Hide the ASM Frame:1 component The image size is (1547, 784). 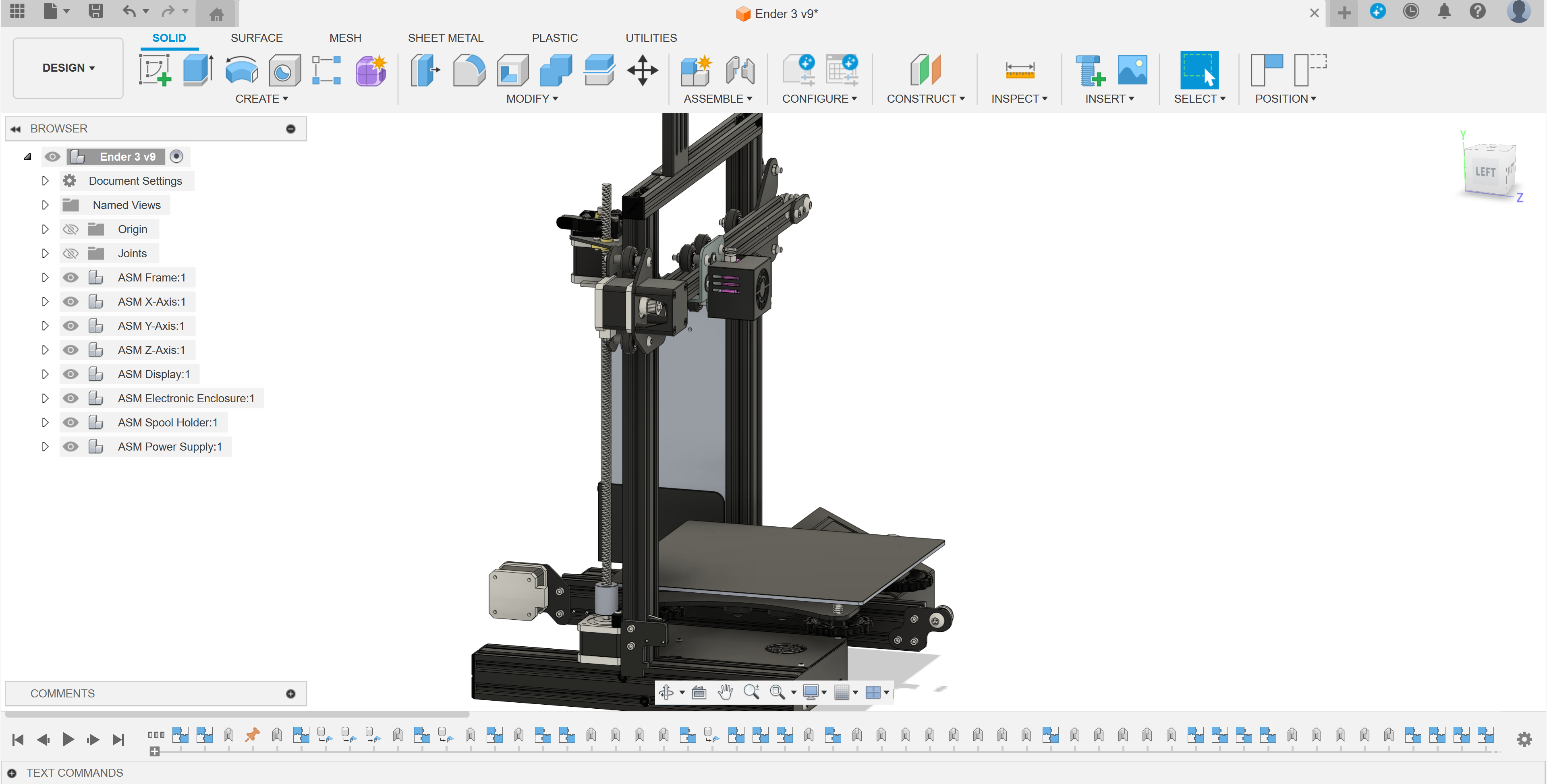(70, 277)
